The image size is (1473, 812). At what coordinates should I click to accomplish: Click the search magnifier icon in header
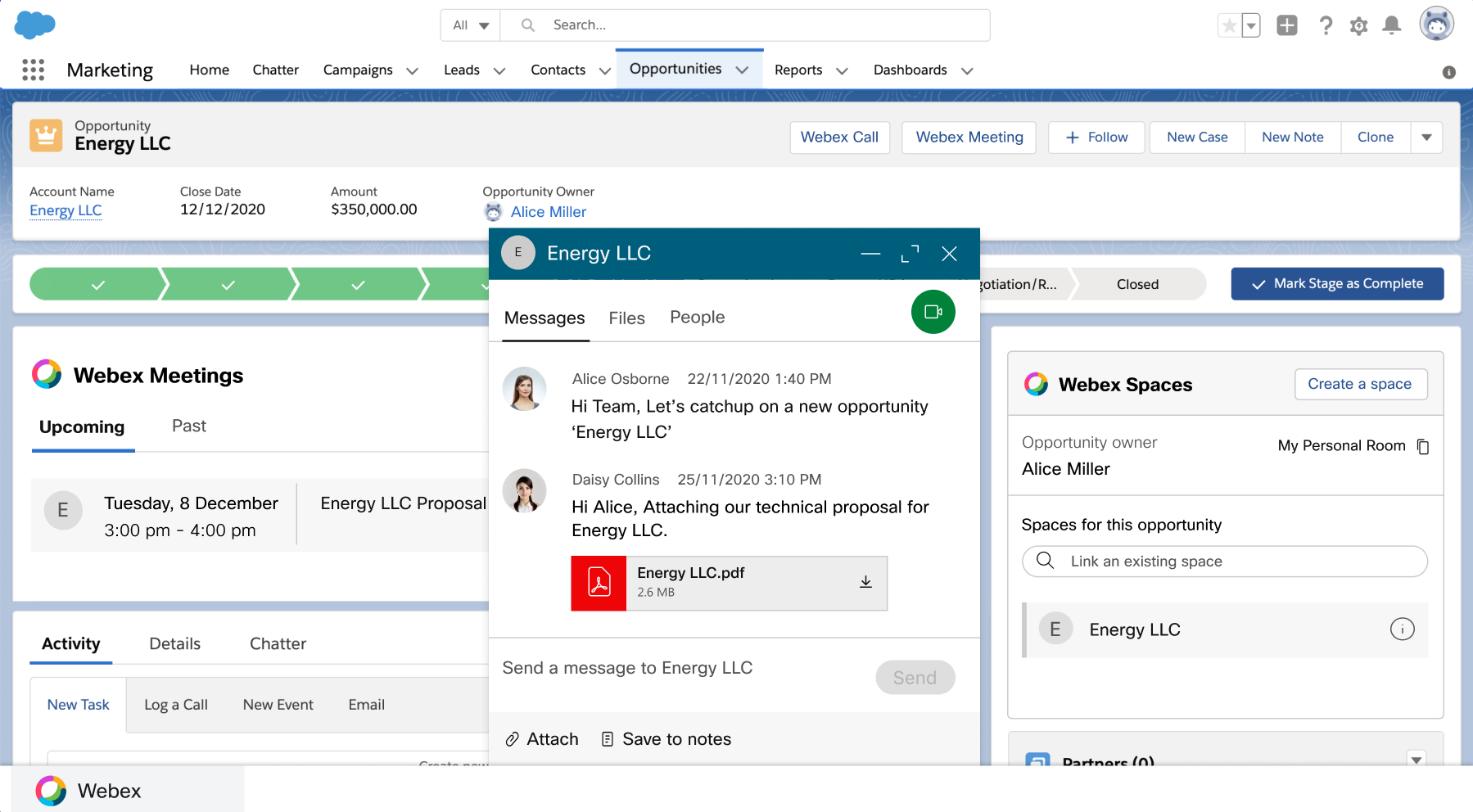point(528,25)
